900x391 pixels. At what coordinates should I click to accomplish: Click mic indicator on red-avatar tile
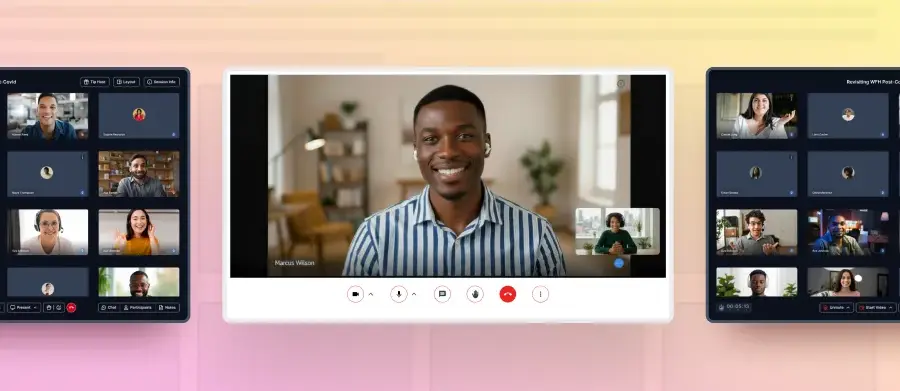point(174,134)
